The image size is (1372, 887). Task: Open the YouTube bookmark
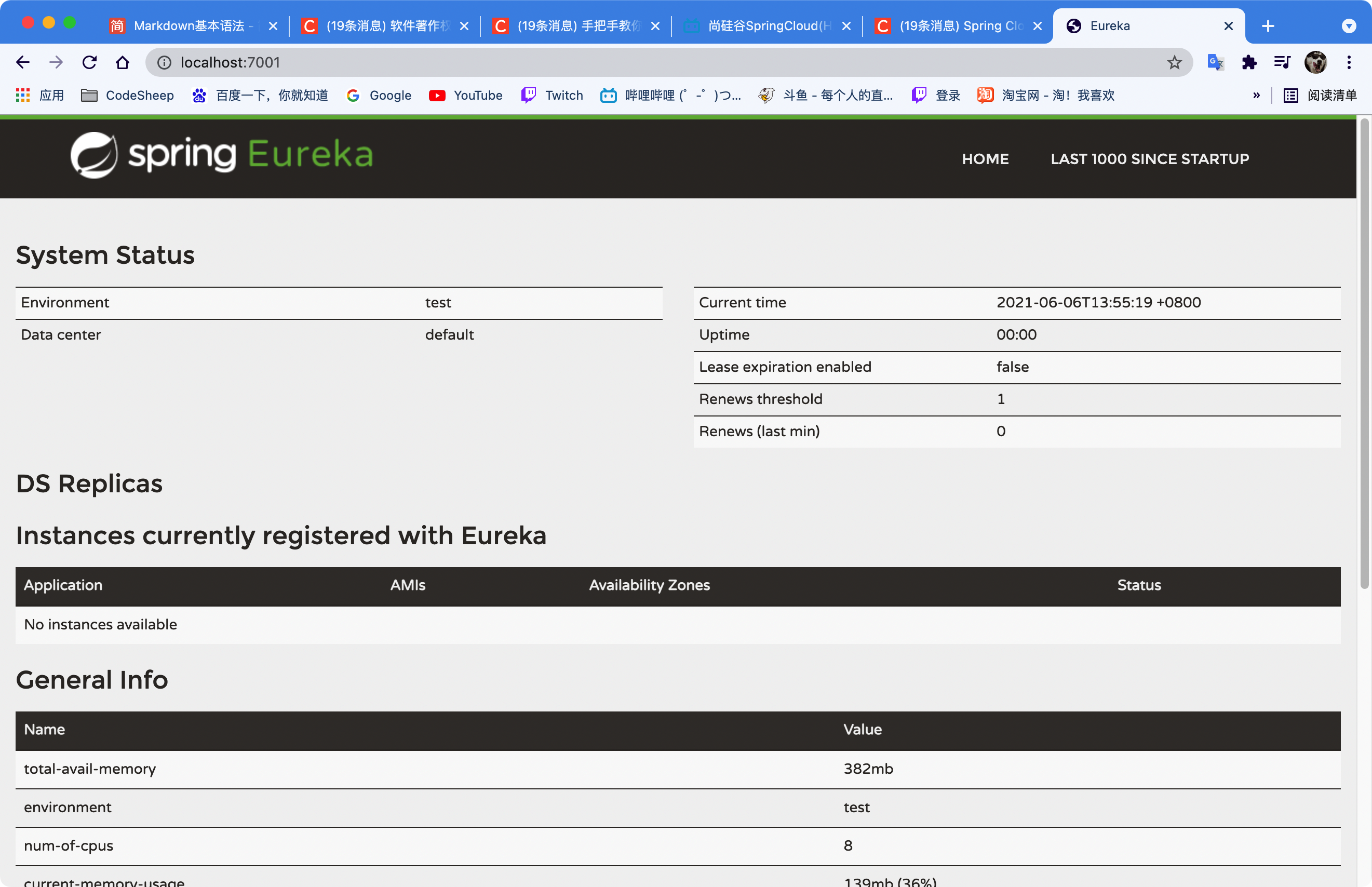tap(466, 95)
